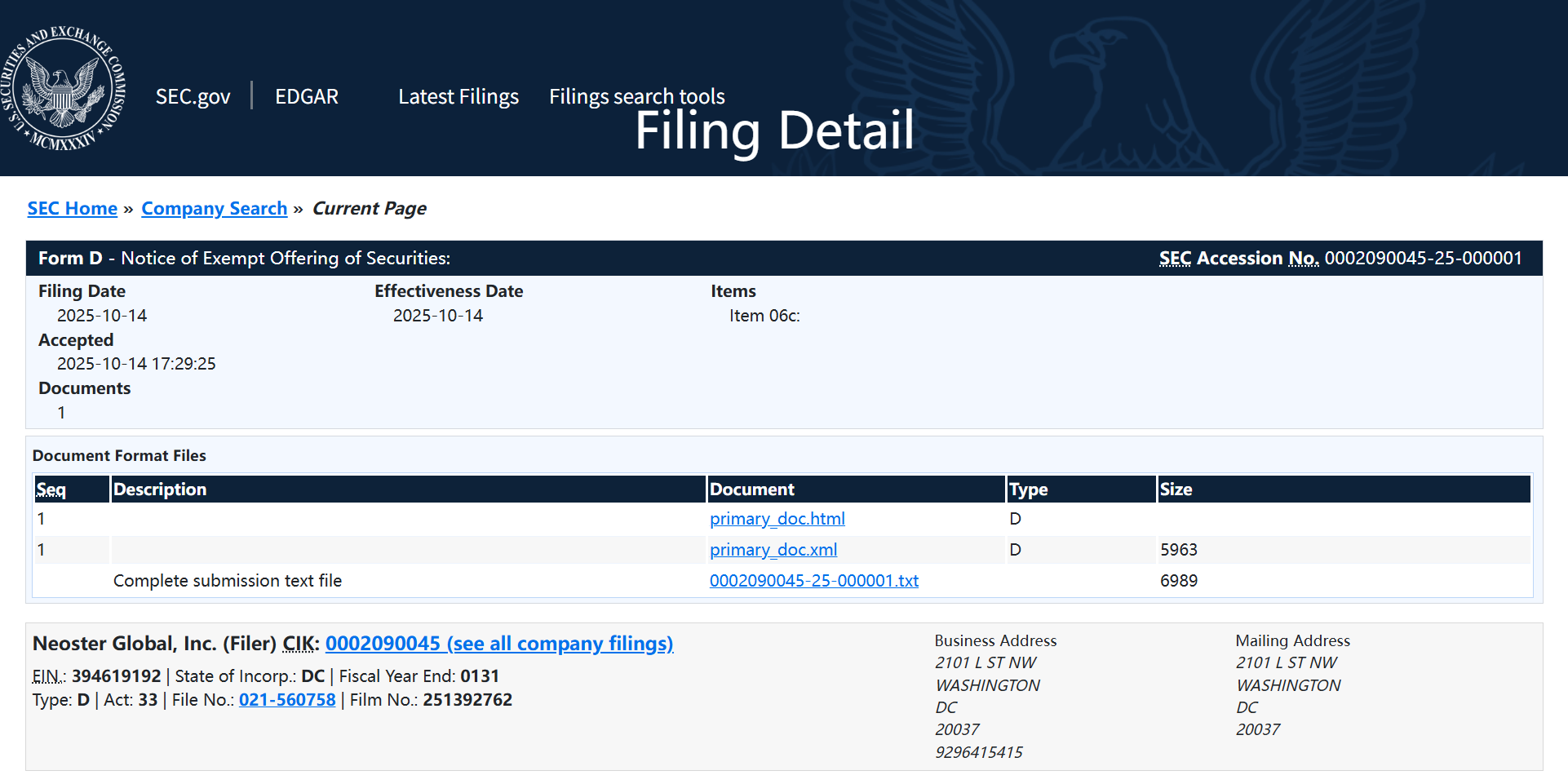Open primary_doc.html document

[777, 519]
